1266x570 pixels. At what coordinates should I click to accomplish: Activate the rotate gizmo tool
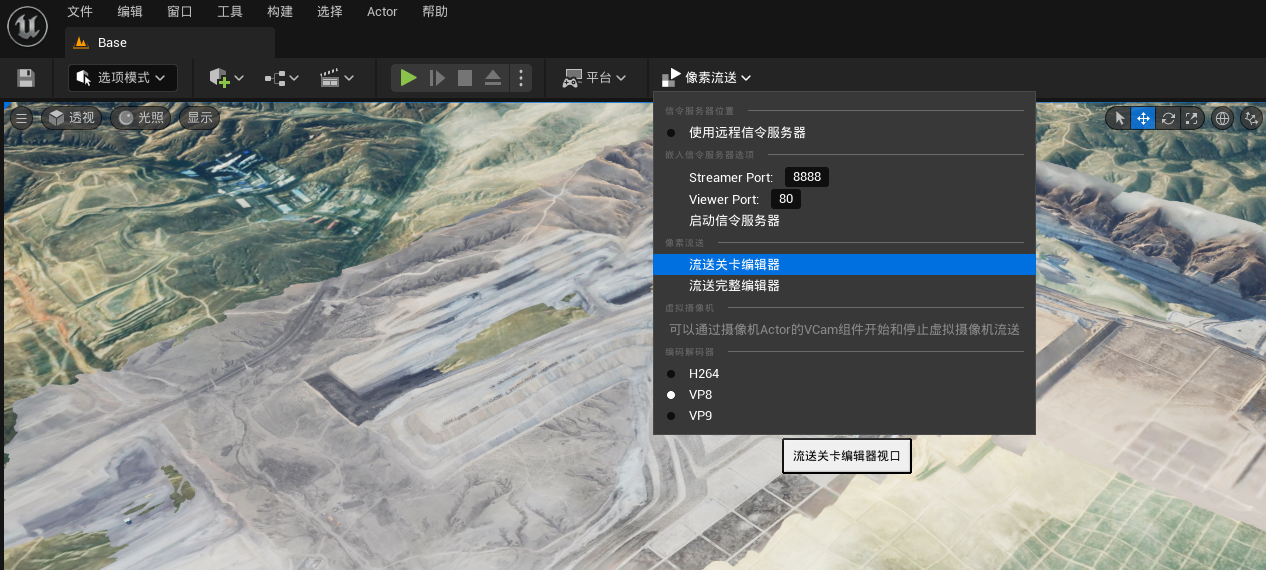click(x=1167, y=118)
